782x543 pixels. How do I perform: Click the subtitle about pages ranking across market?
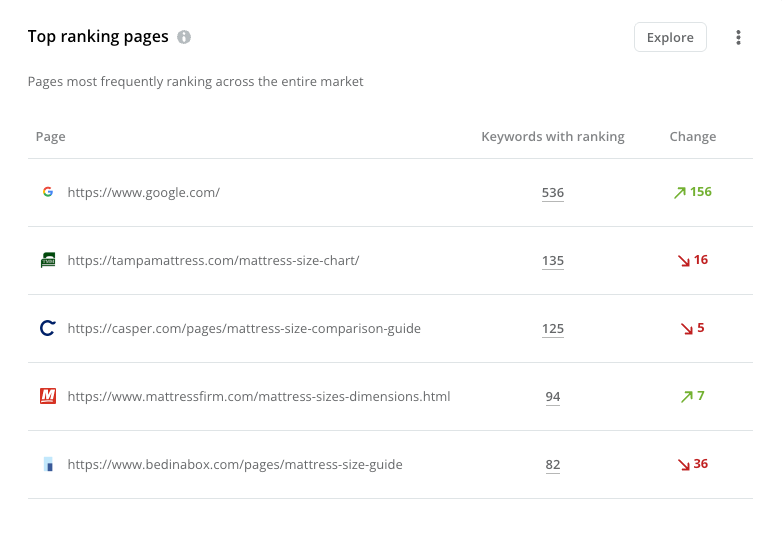[x=196, y=82]
